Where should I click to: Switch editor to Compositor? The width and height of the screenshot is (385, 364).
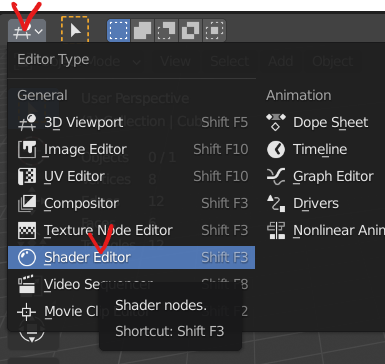pos(131,203)
